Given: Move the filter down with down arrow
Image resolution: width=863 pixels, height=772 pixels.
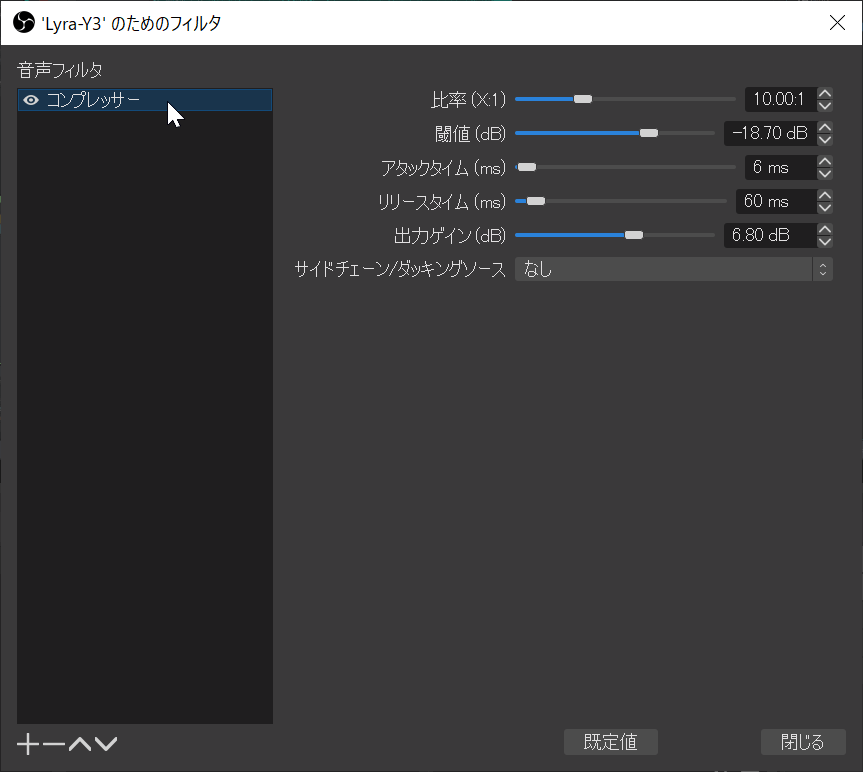Looking at the screenshot, I should [x=106, y=744].
